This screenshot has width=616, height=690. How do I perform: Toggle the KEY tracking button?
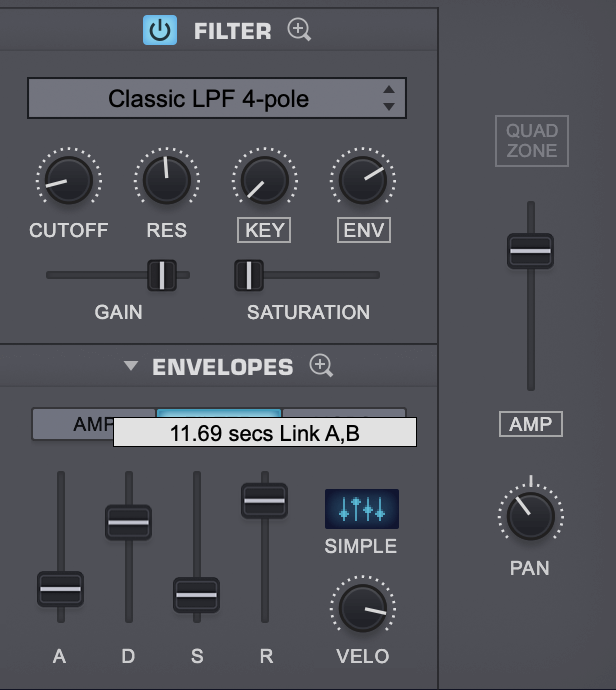click(x=264, y=230)
